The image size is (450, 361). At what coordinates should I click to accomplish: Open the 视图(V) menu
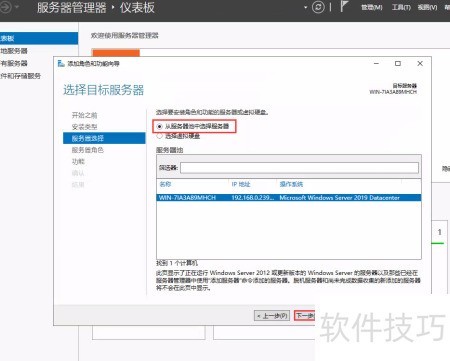click(x=427, y=7)
